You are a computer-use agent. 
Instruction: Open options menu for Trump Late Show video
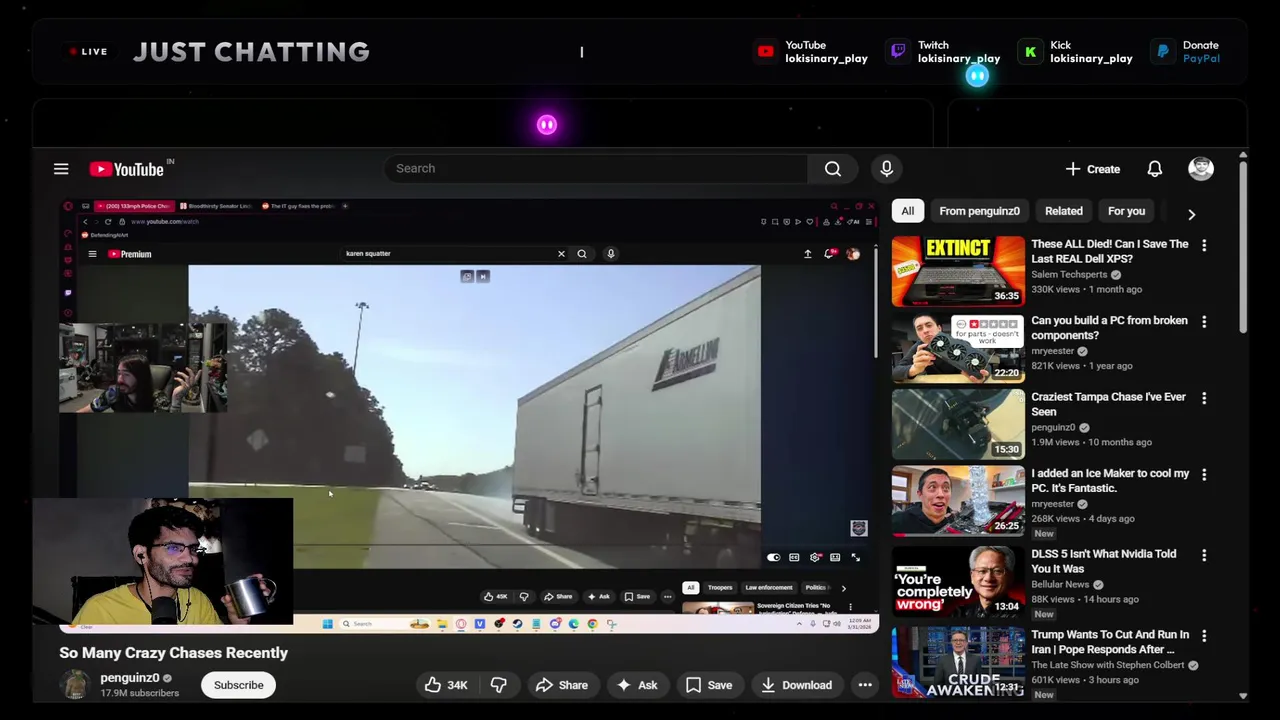pos(1204,636)
